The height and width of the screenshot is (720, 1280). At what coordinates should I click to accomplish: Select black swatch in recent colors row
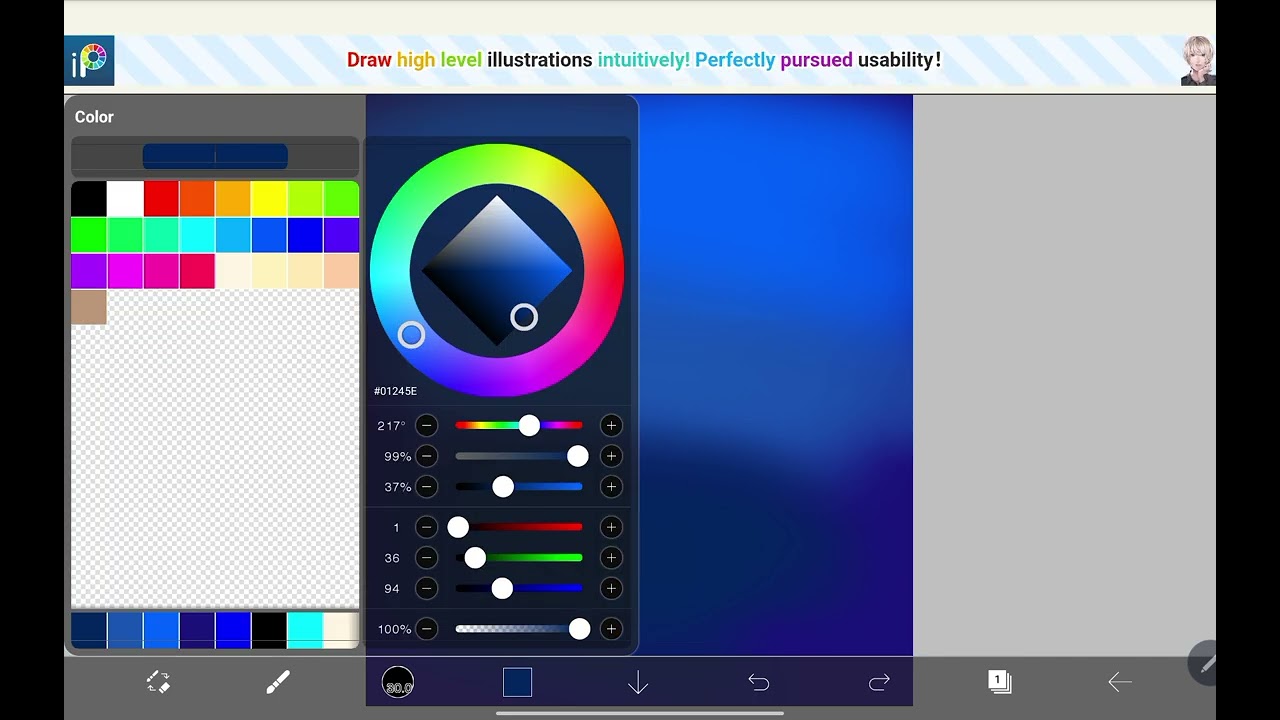pos(269,630)
